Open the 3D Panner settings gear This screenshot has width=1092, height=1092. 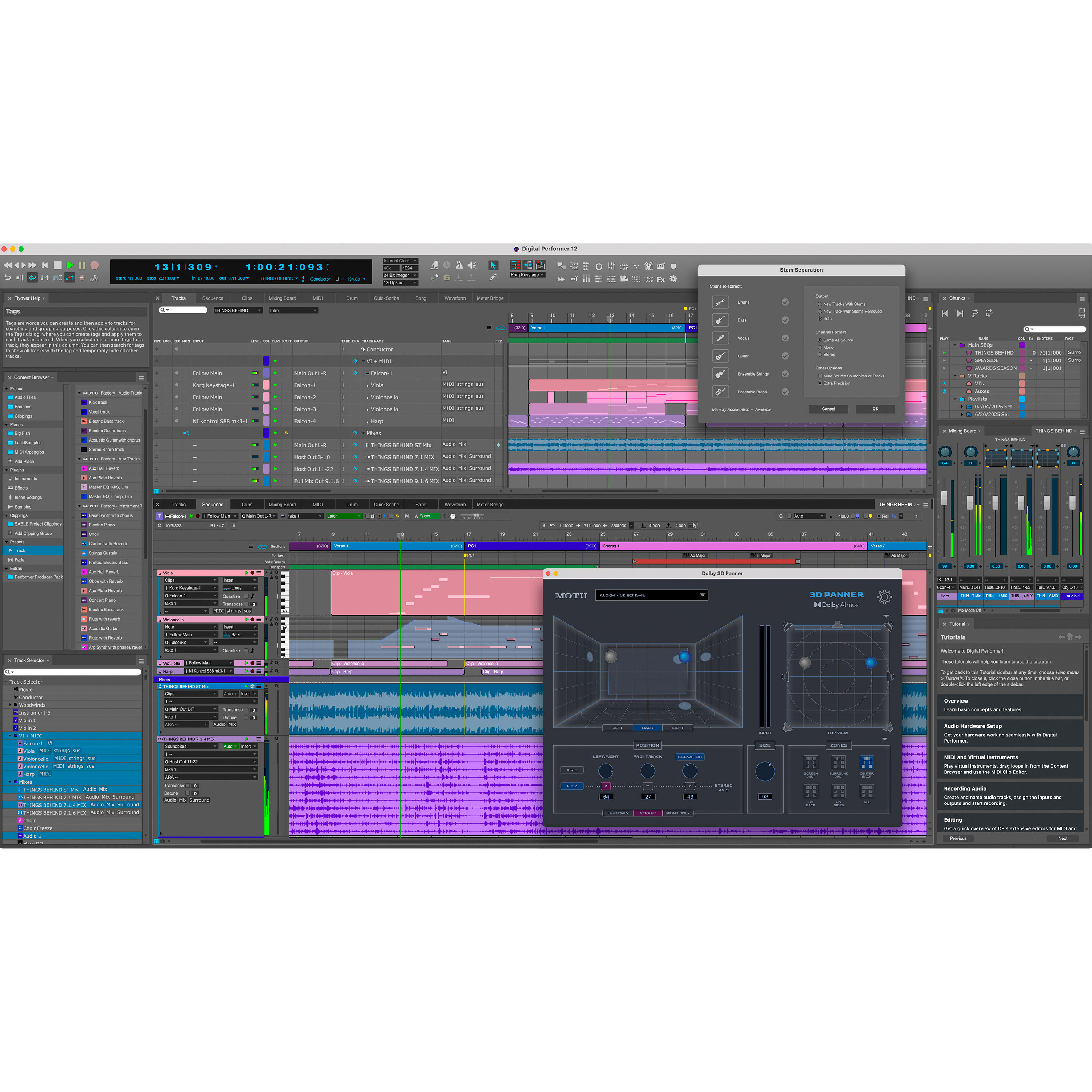[885, 597]
